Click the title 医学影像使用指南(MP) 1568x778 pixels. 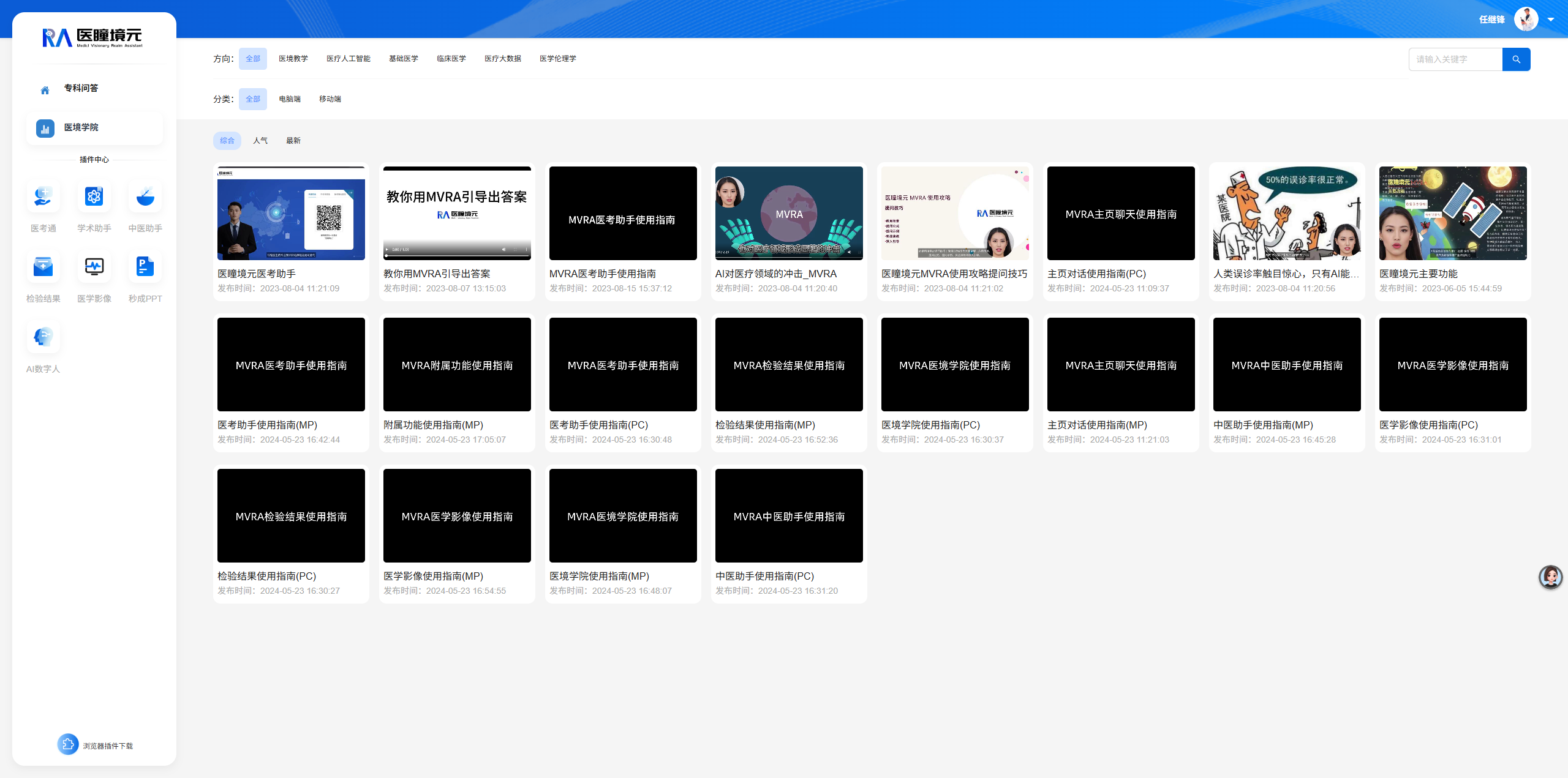[433, 576]
